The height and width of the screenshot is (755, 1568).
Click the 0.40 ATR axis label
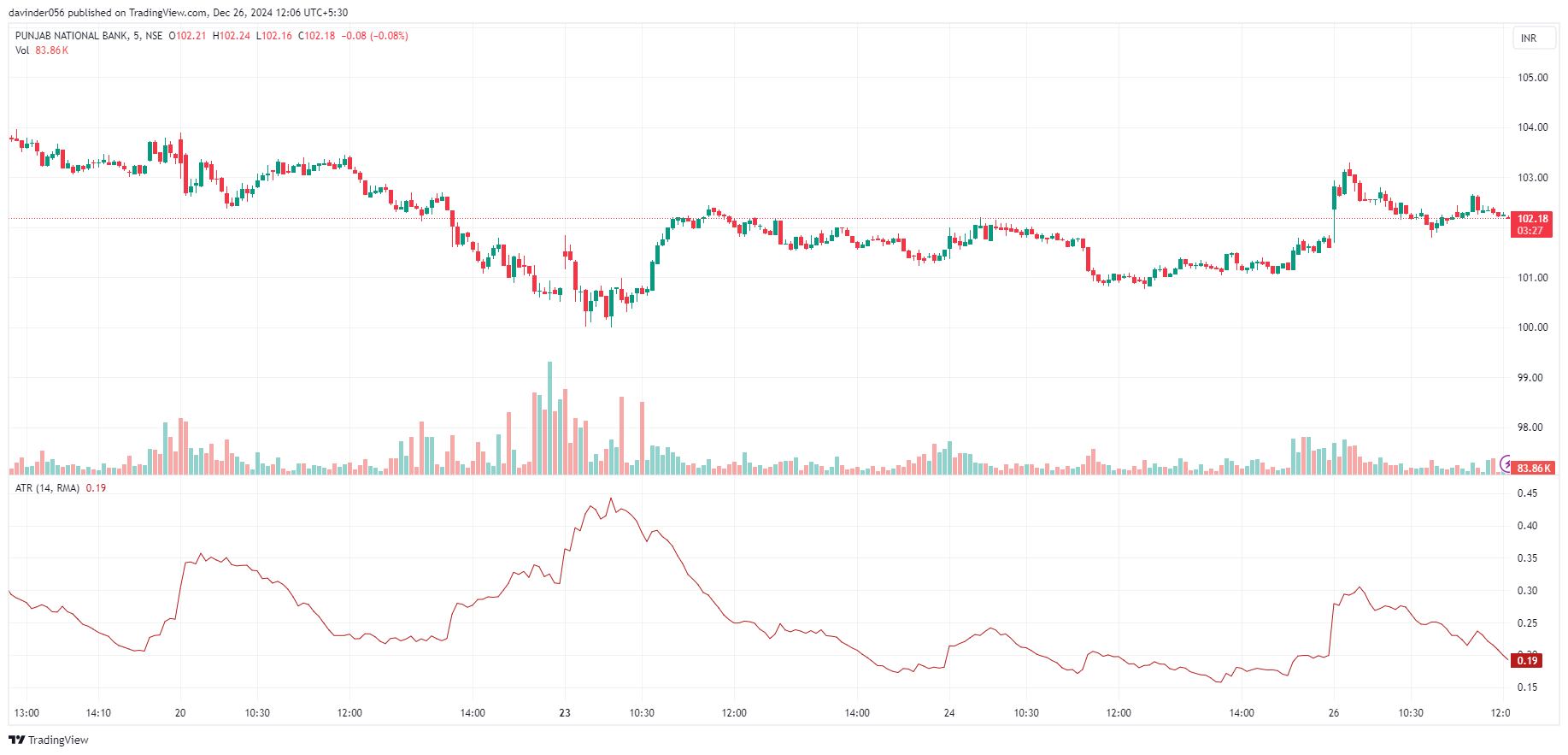[1527, 526]
